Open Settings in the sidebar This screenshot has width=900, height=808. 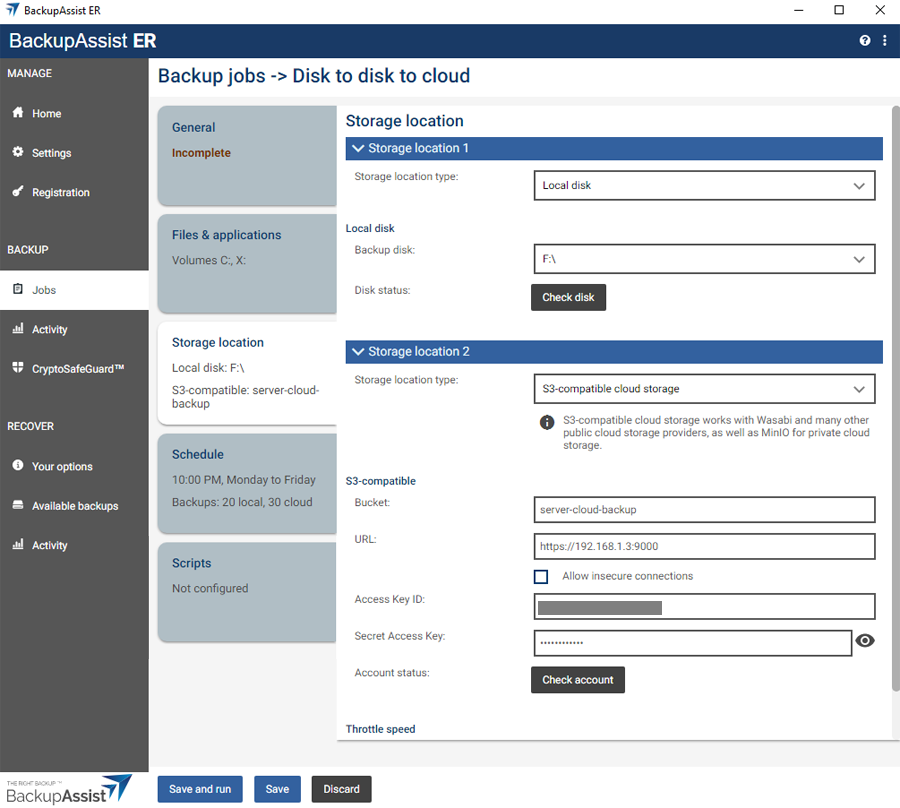74,153
